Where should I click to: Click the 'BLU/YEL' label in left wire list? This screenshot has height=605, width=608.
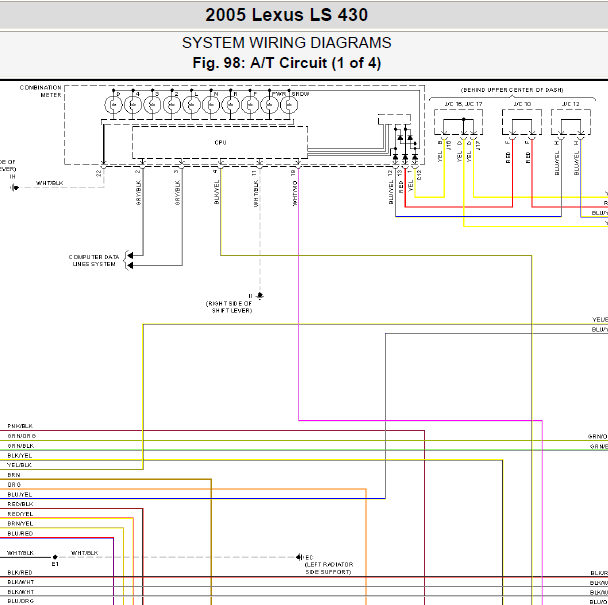(x=20, y=495)
